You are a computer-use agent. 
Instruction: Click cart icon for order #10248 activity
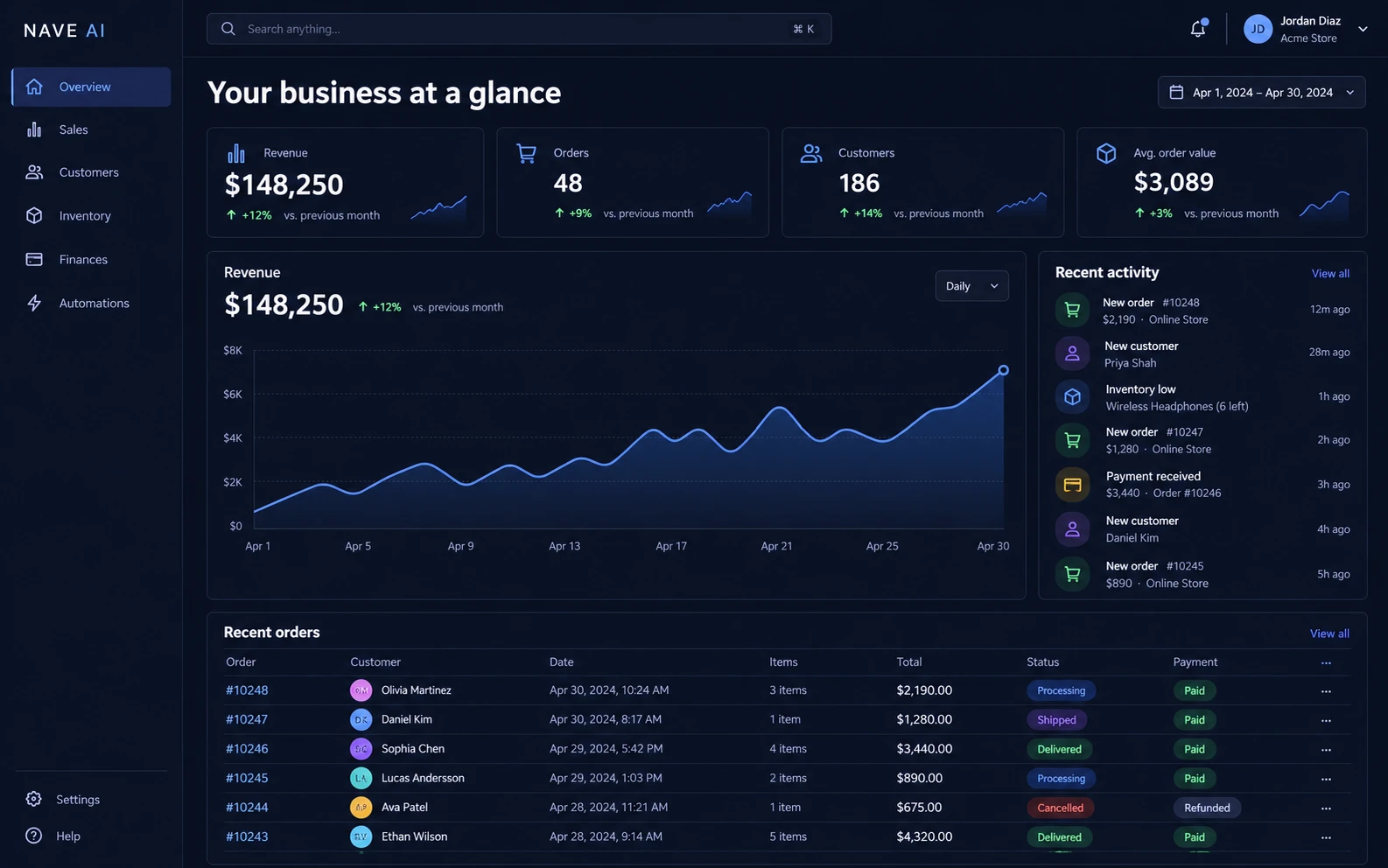click(x=1072, y=310)
